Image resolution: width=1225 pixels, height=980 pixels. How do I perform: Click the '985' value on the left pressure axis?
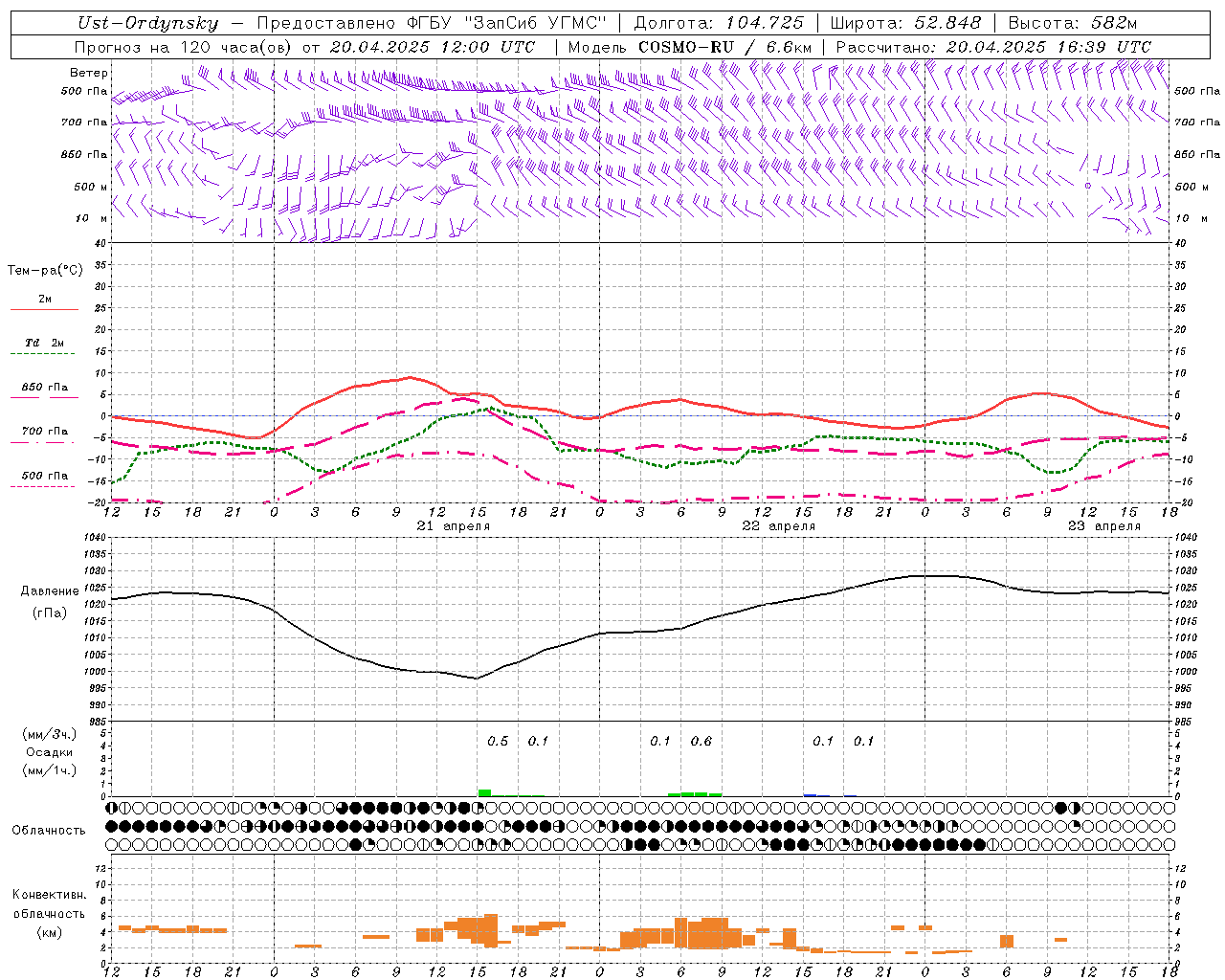click(96, 722)
